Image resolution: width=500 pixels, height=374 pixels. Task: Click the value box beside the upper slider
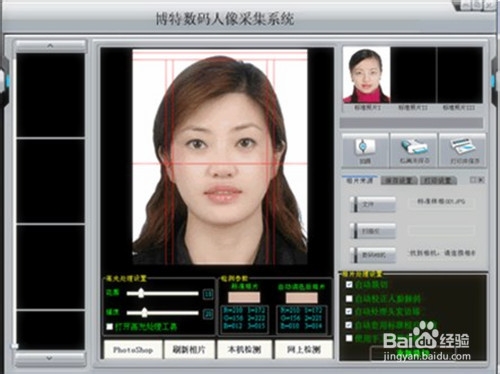[x=208, y=294]
